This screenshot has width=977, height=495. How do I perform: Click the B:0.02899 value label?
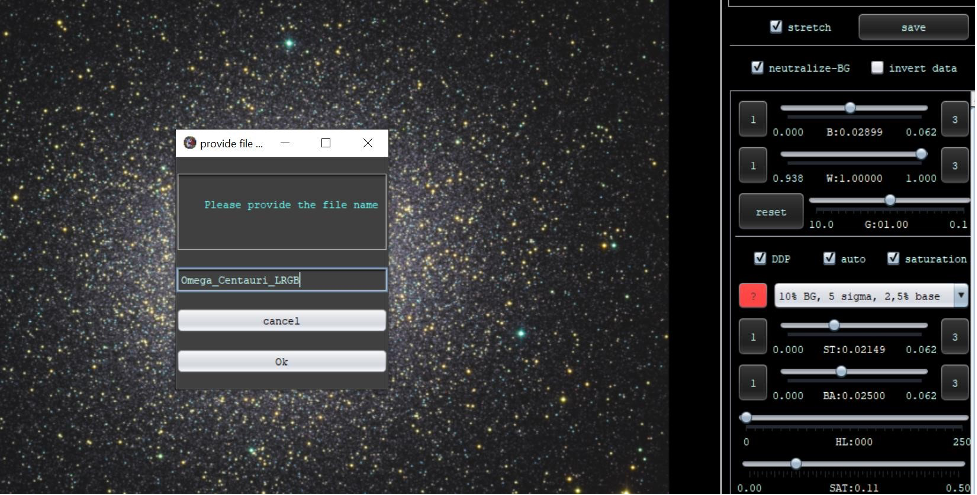[x=854, y=132]
